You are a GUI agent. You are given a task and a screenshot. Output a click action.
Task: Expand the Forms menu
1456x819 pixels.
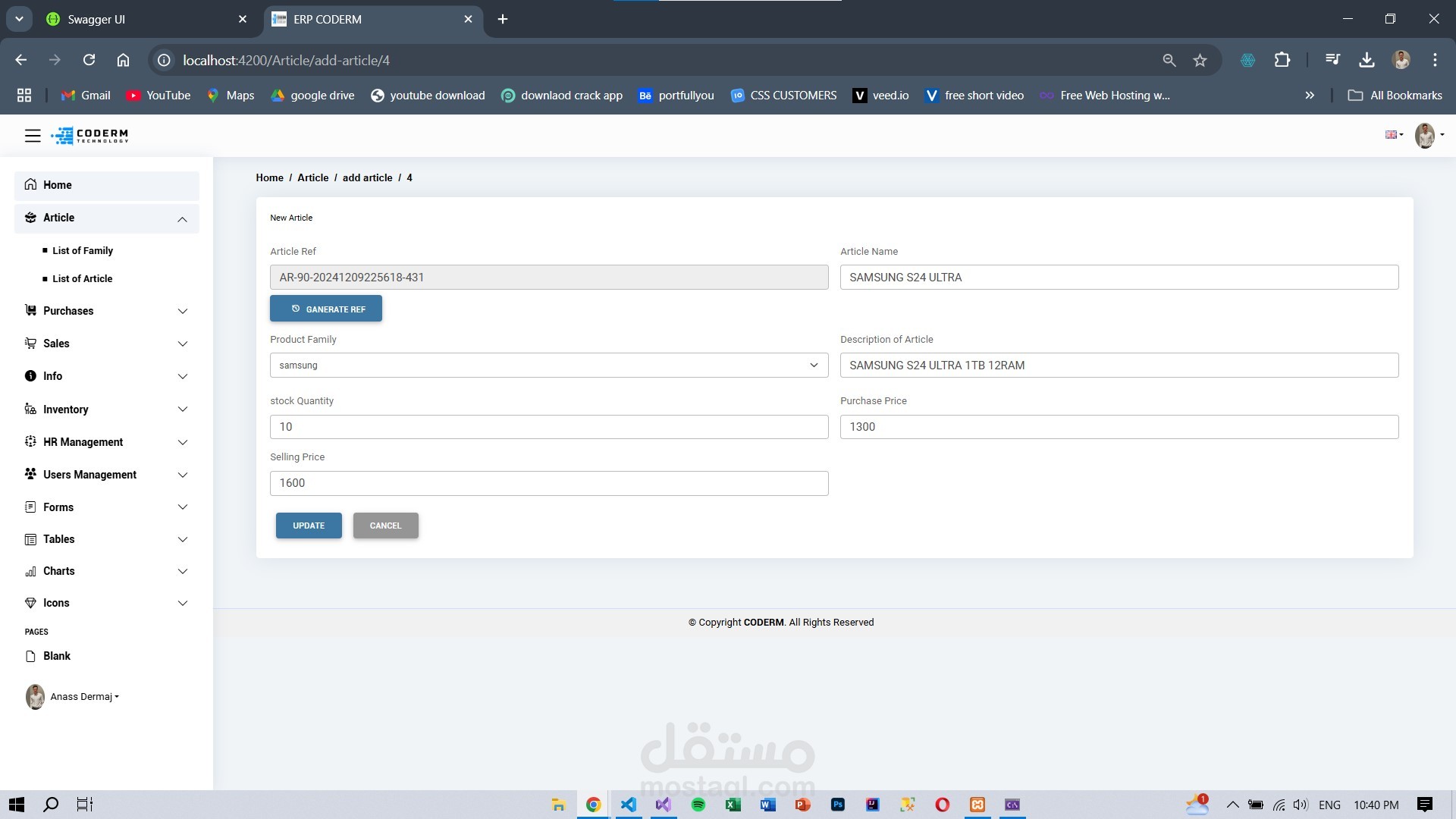click(107, 507)
